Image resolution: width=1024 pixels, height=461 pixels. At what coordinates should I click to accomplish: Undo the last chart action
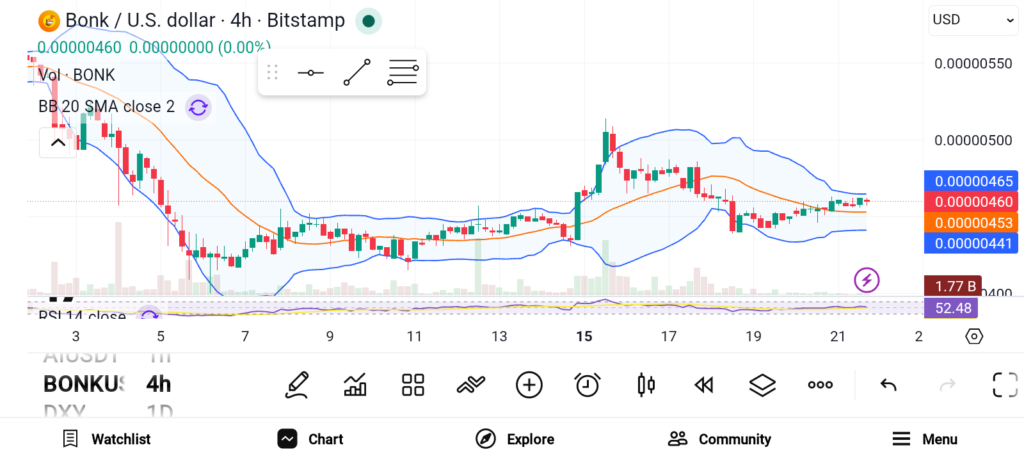888,385
